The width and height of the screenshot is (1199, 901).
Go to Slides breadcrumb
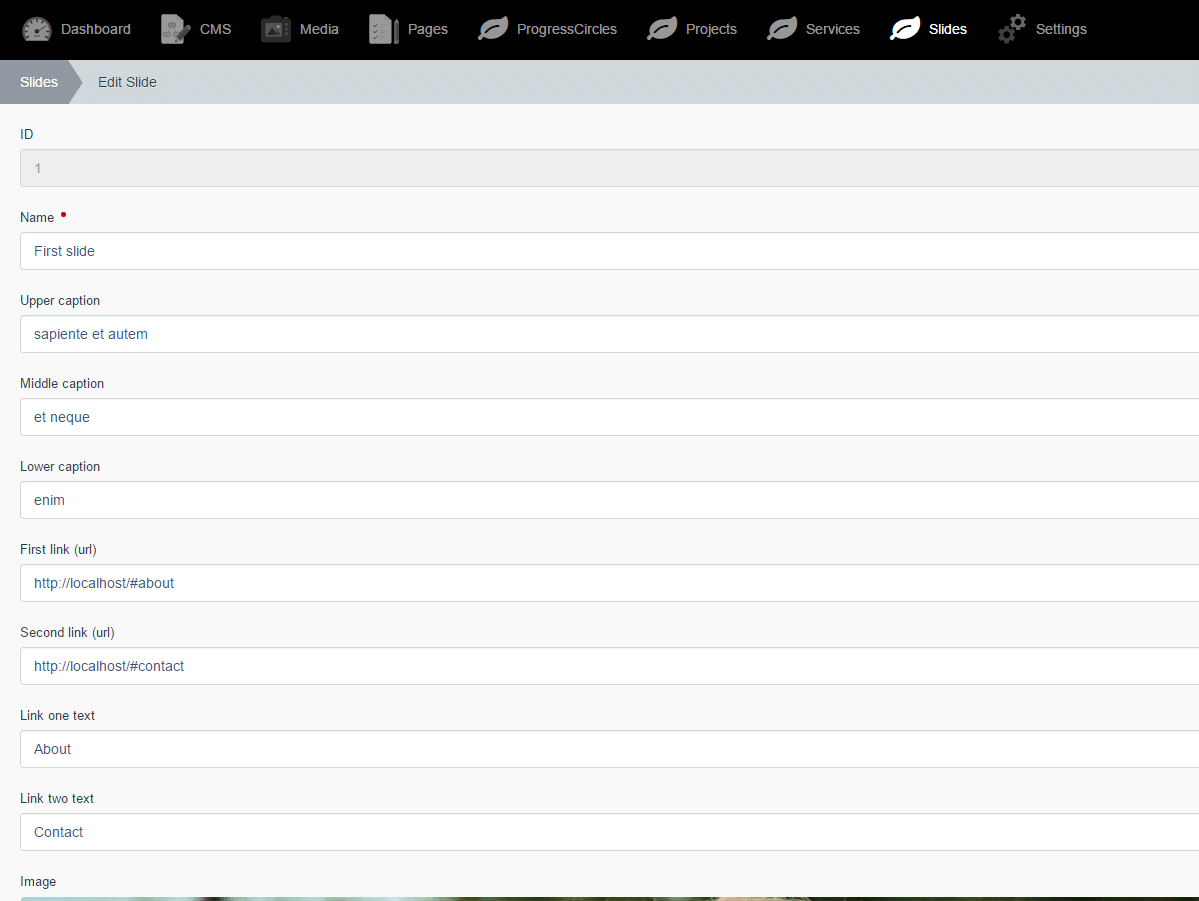39,82
